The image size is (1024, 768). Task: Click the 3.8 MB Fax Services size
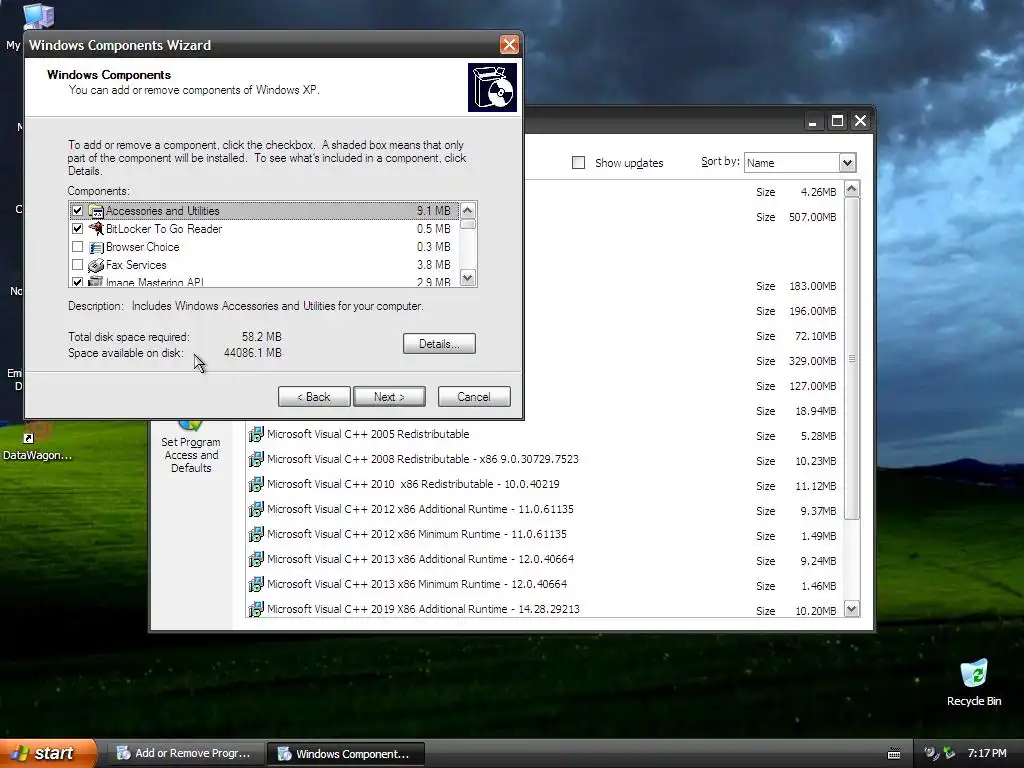click(x=434, y=265)
